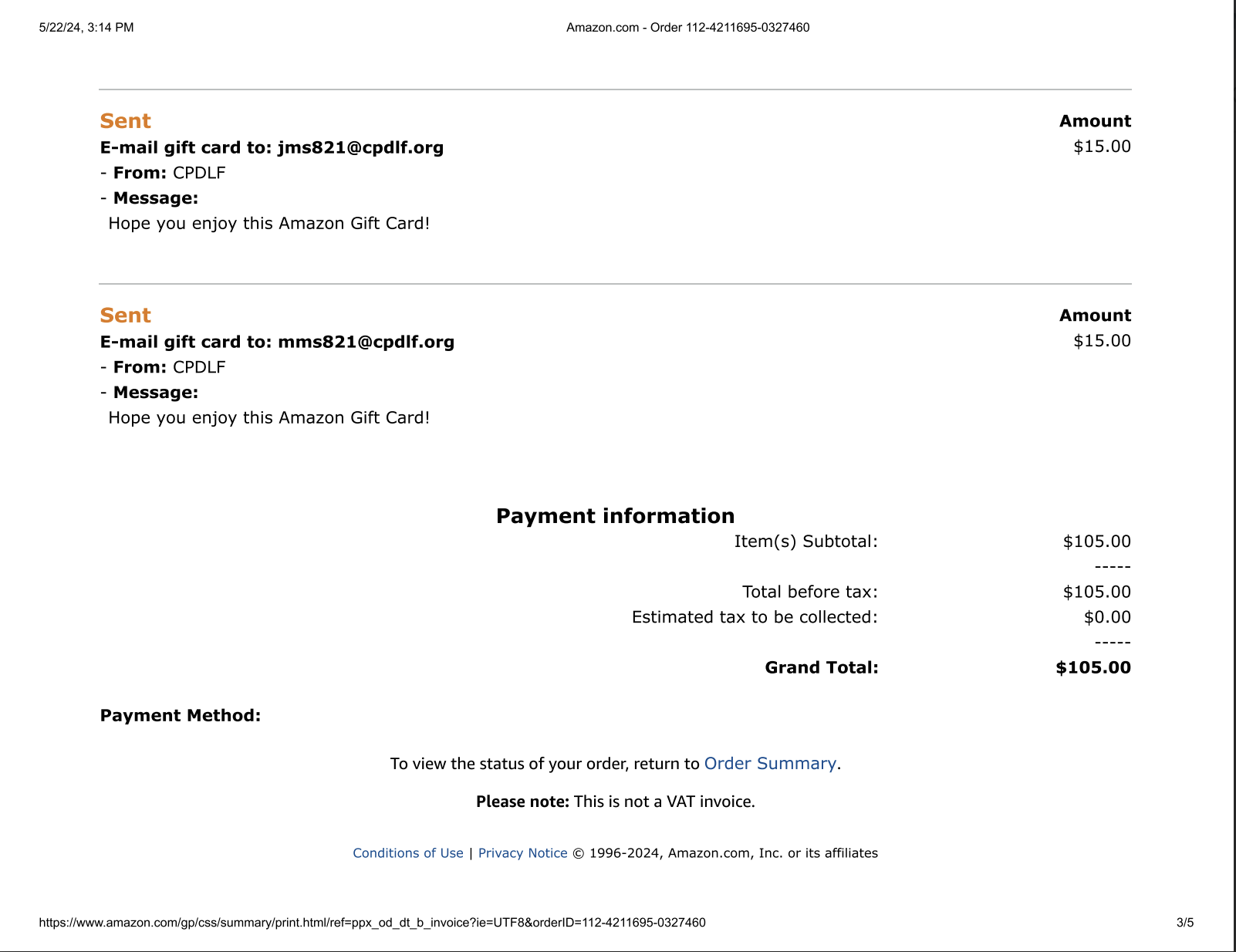1236x952 pixels.
Task: Click the second gift card $15.00 amount
Action: 1102,341
